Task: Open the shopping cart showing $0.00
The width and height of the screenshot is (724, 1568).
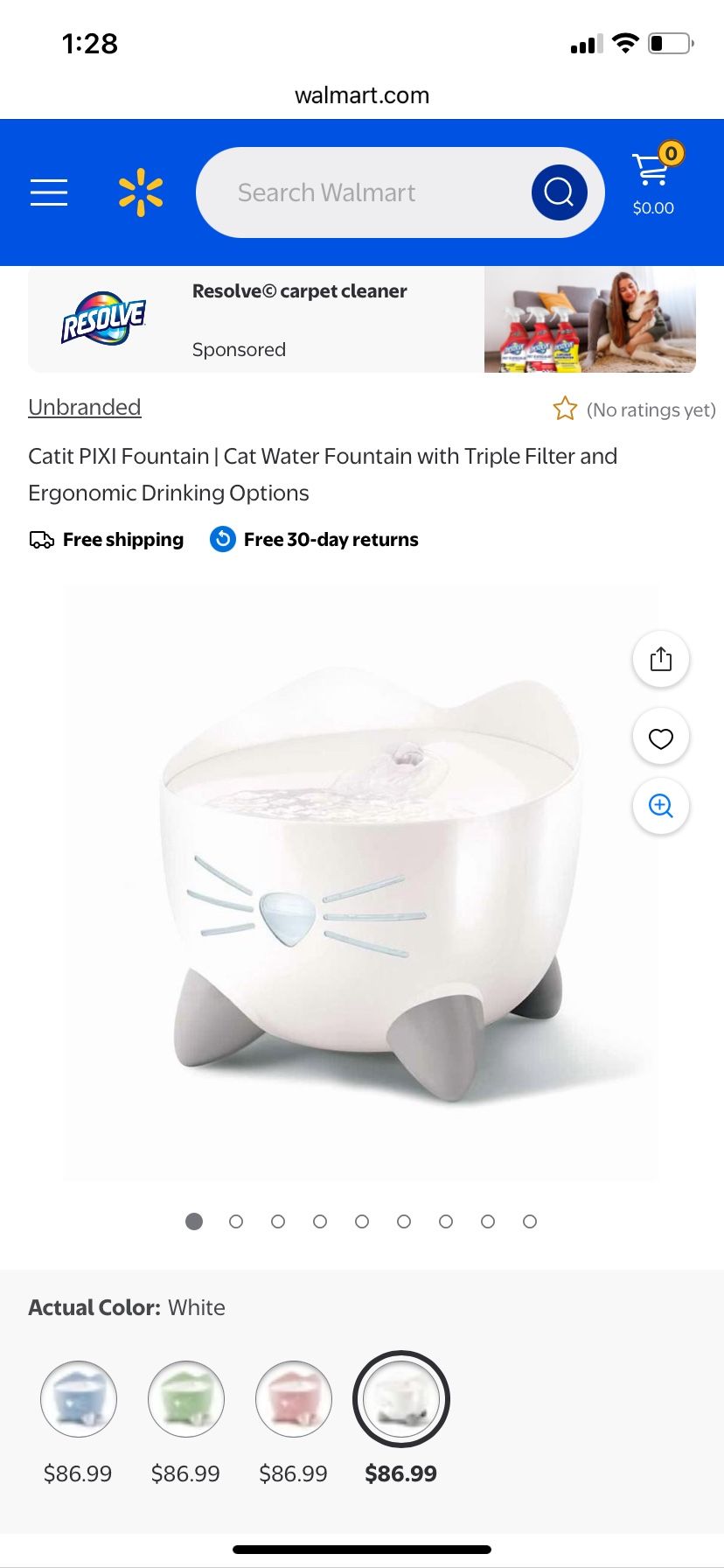Action: pos(654,179)
